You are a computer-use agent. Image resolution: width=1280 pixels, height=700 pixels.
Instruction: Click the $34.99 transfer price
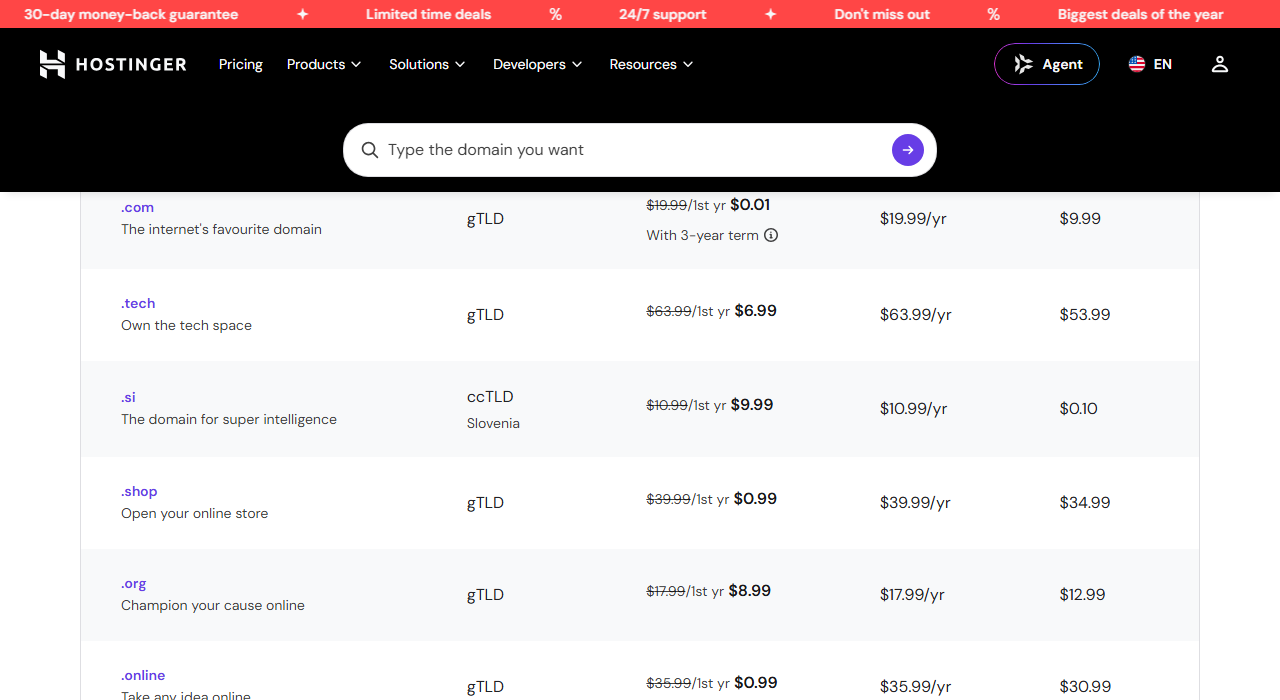[x=1085, y=502]
